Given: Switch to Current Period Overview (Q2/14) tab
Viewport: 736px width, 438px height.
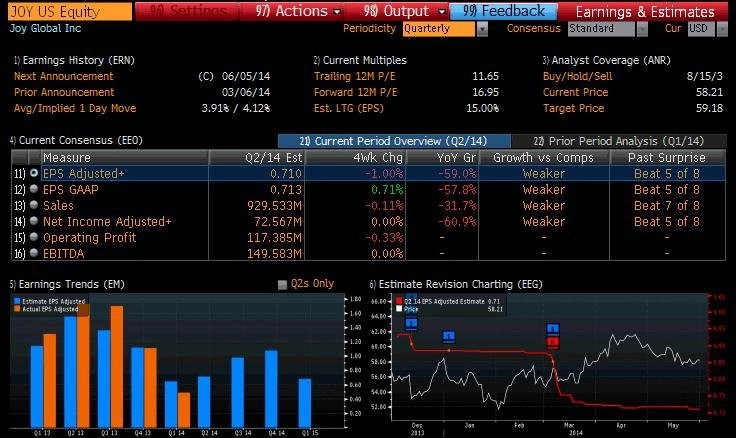Looking at the screenshot, I should 394,141.
